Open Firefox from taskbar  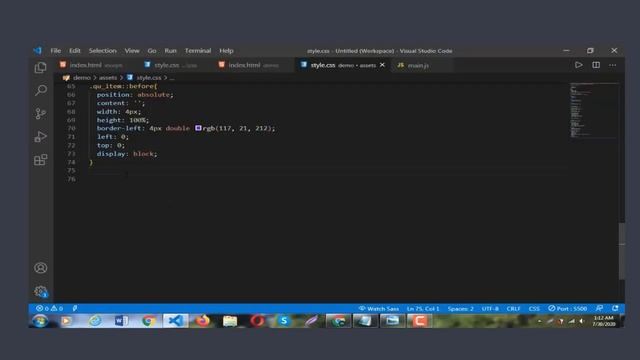click(202, 321)
